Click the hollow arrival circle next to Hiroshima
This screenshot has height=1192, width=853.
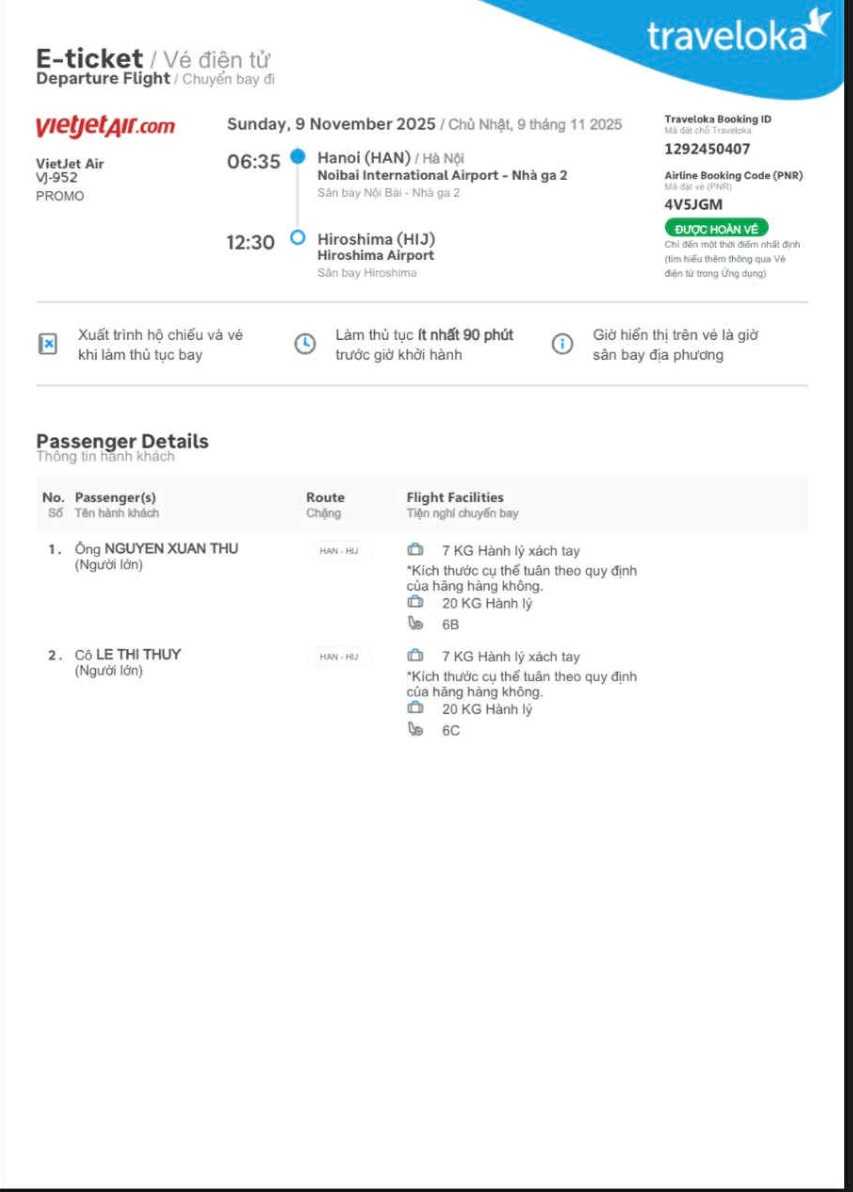[x=297, y=238]
